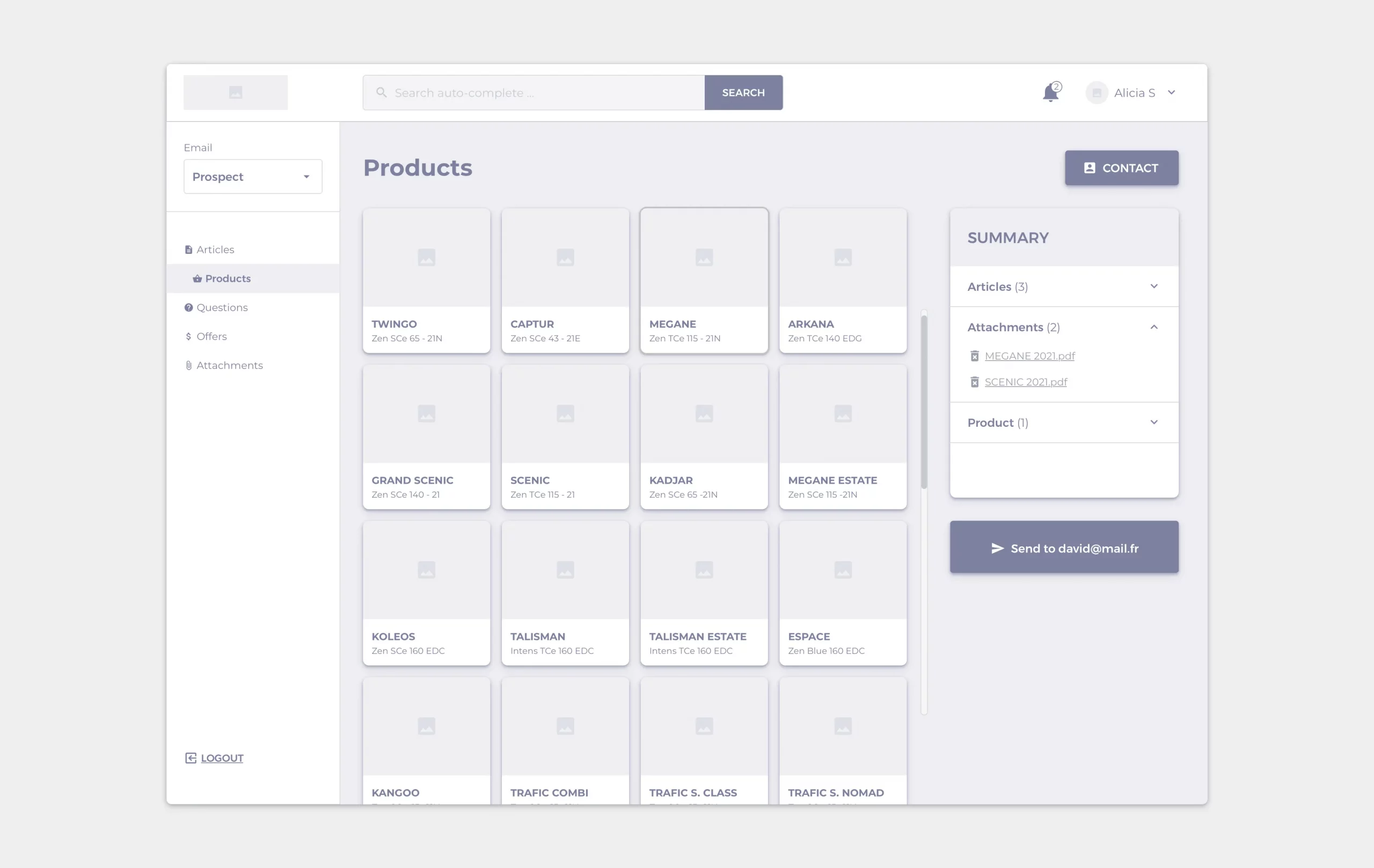Select the MEGANE product card
1374x868 pixels.
[x=704, y=280]
